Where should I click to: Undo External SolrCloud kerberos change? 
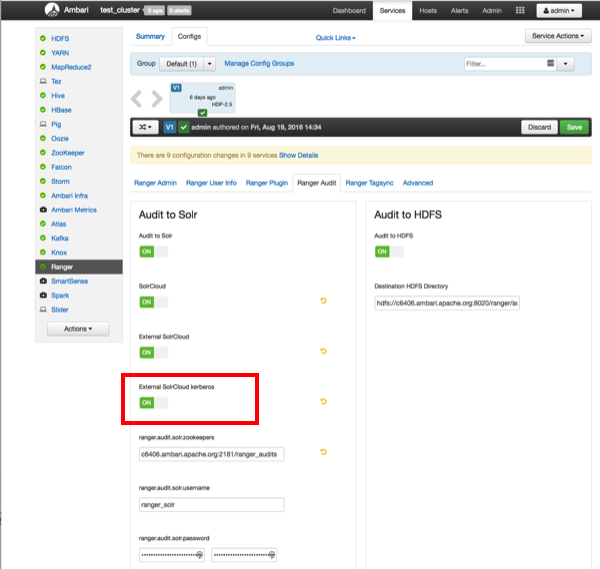pos(323,401)
